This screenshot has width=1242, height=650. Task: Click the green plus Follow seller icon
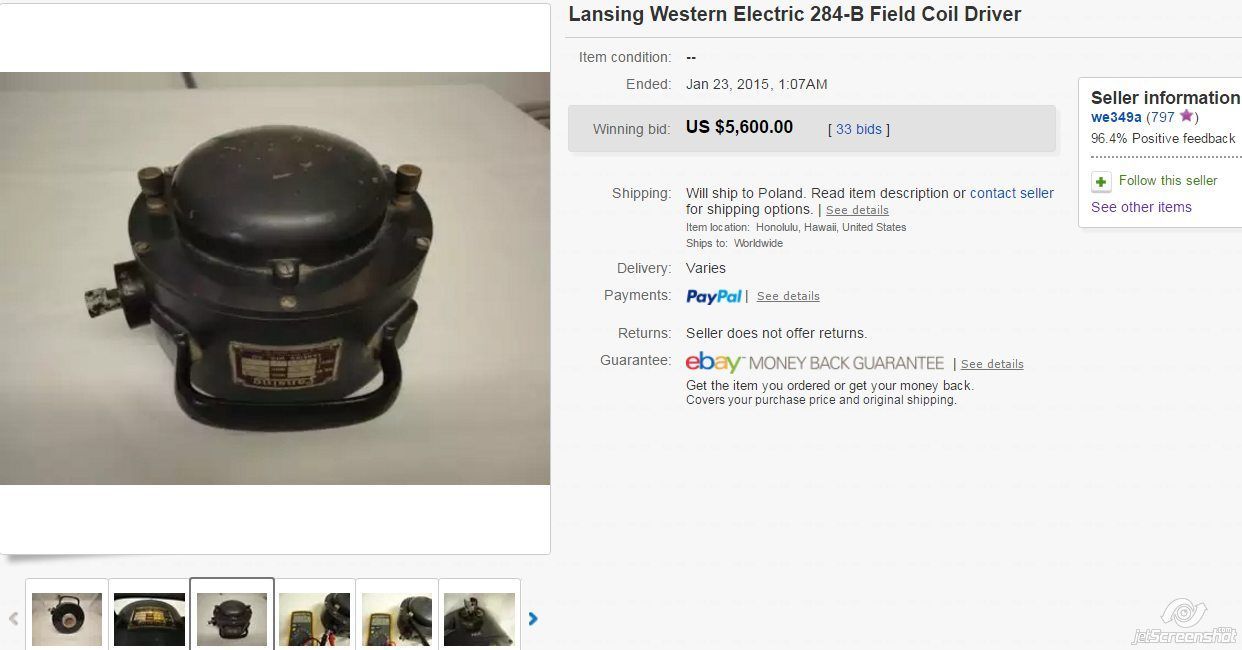click(1101, 182)
